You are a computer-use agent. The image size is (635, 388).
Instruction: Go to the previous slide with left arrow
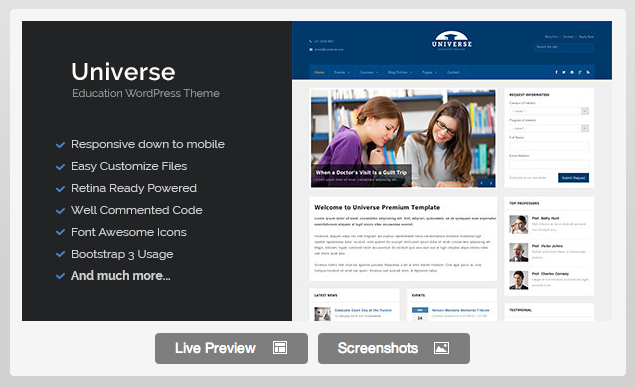pos(482,183)
